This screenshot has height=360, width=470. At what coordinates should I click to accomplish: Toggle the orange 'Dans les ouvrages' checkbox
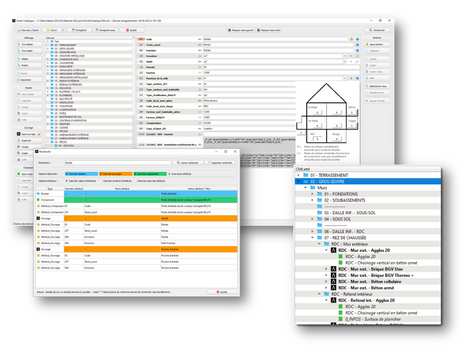tap(101, 174)
